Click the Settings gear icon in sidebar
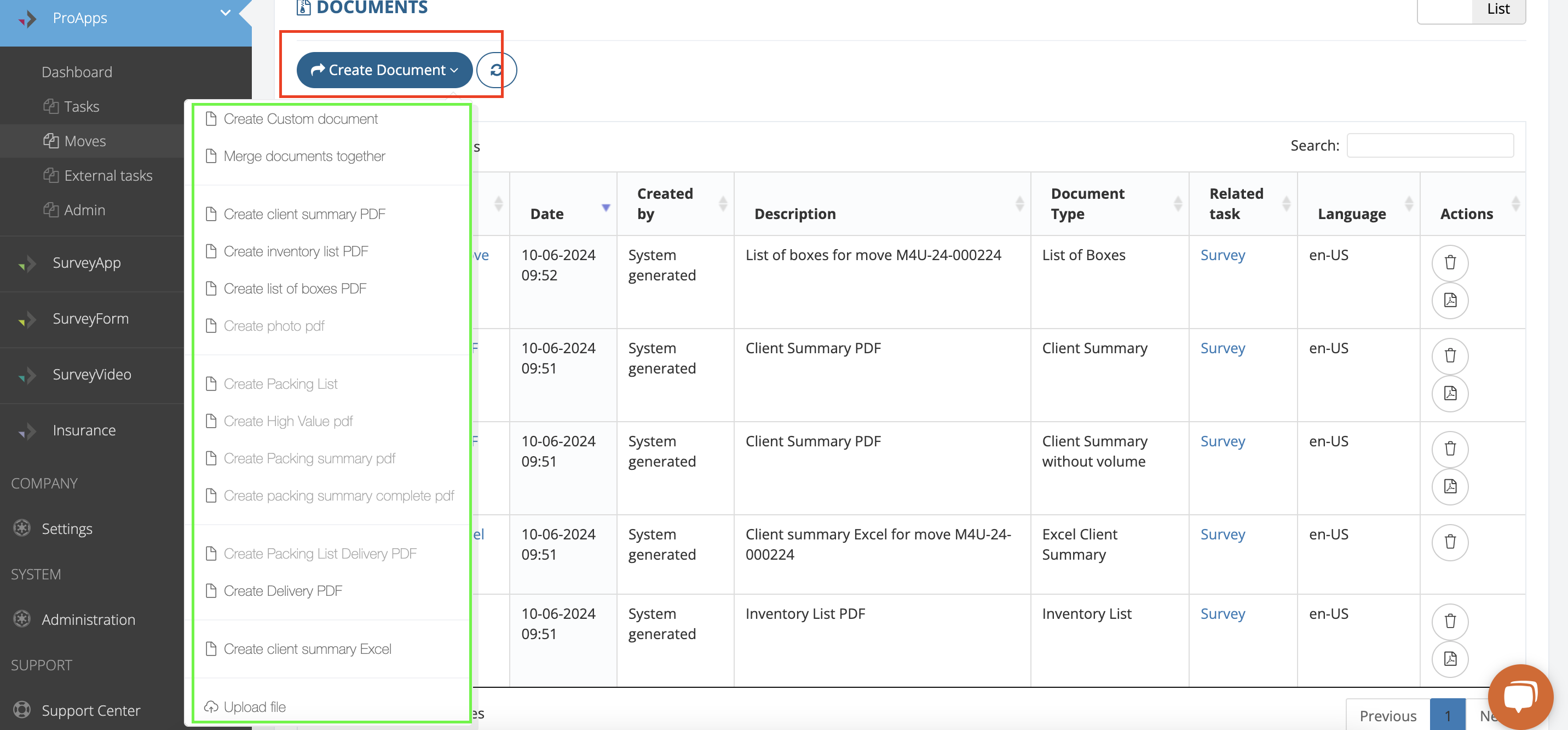 [22, 528]
